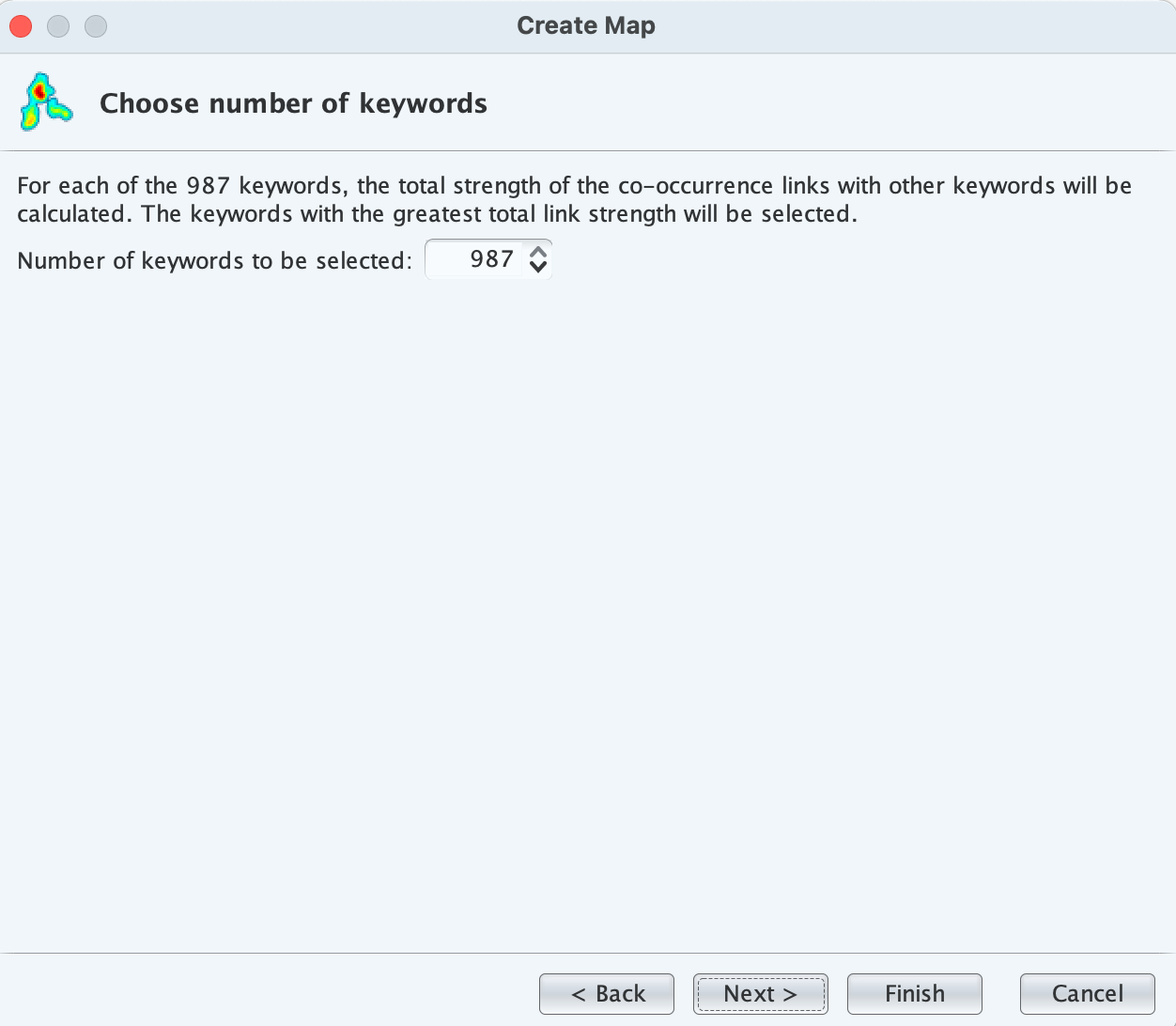Screen dimensions: 1176x1026
Task: Proceed by pressing the Next button
Action: click(x=760, y=993)
